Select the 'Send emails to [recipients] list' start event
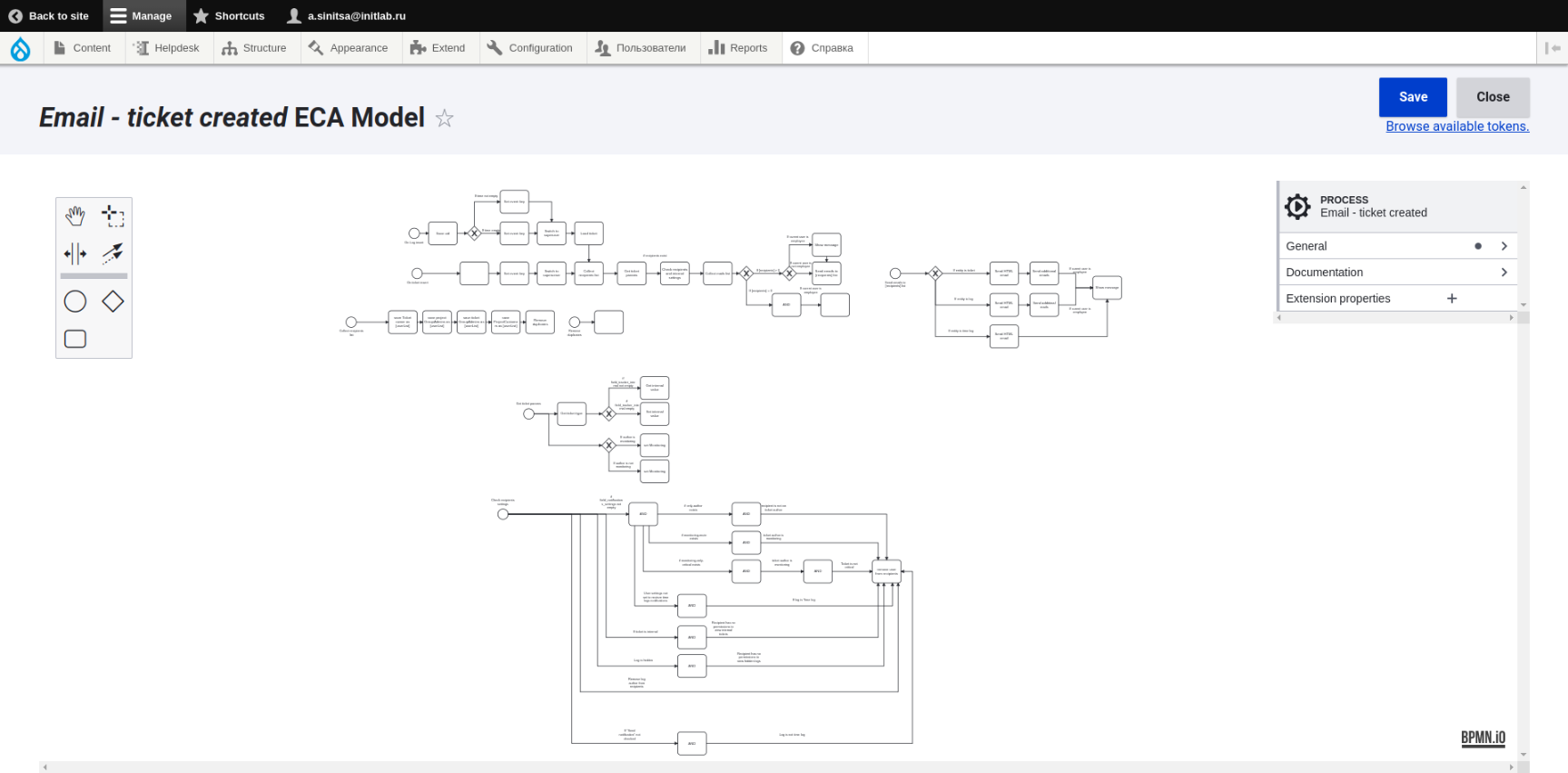 click(895, 273)
